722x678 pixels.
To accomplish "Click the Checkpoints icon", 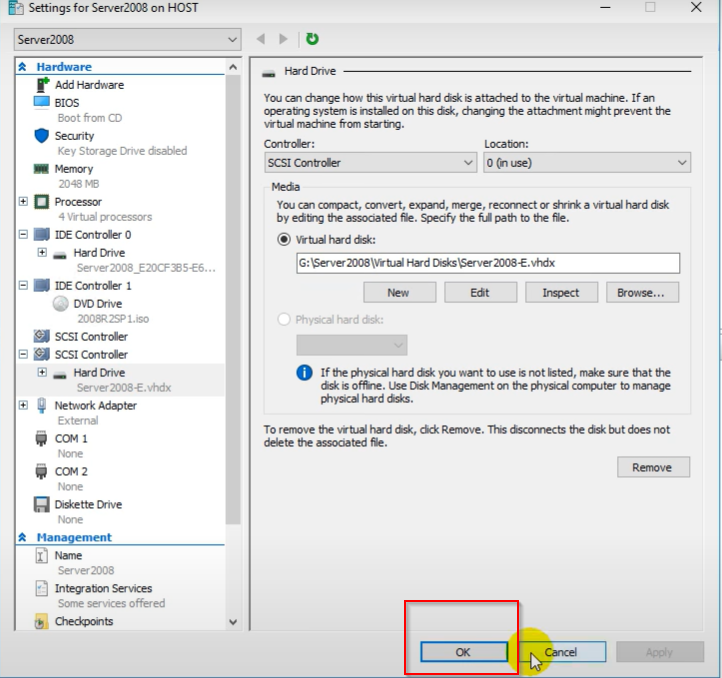I will [41, 621].
